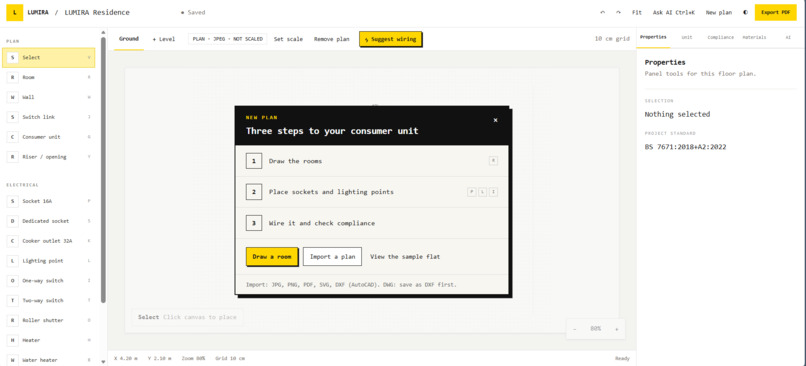Add a new level with + Level

point(163,39)
